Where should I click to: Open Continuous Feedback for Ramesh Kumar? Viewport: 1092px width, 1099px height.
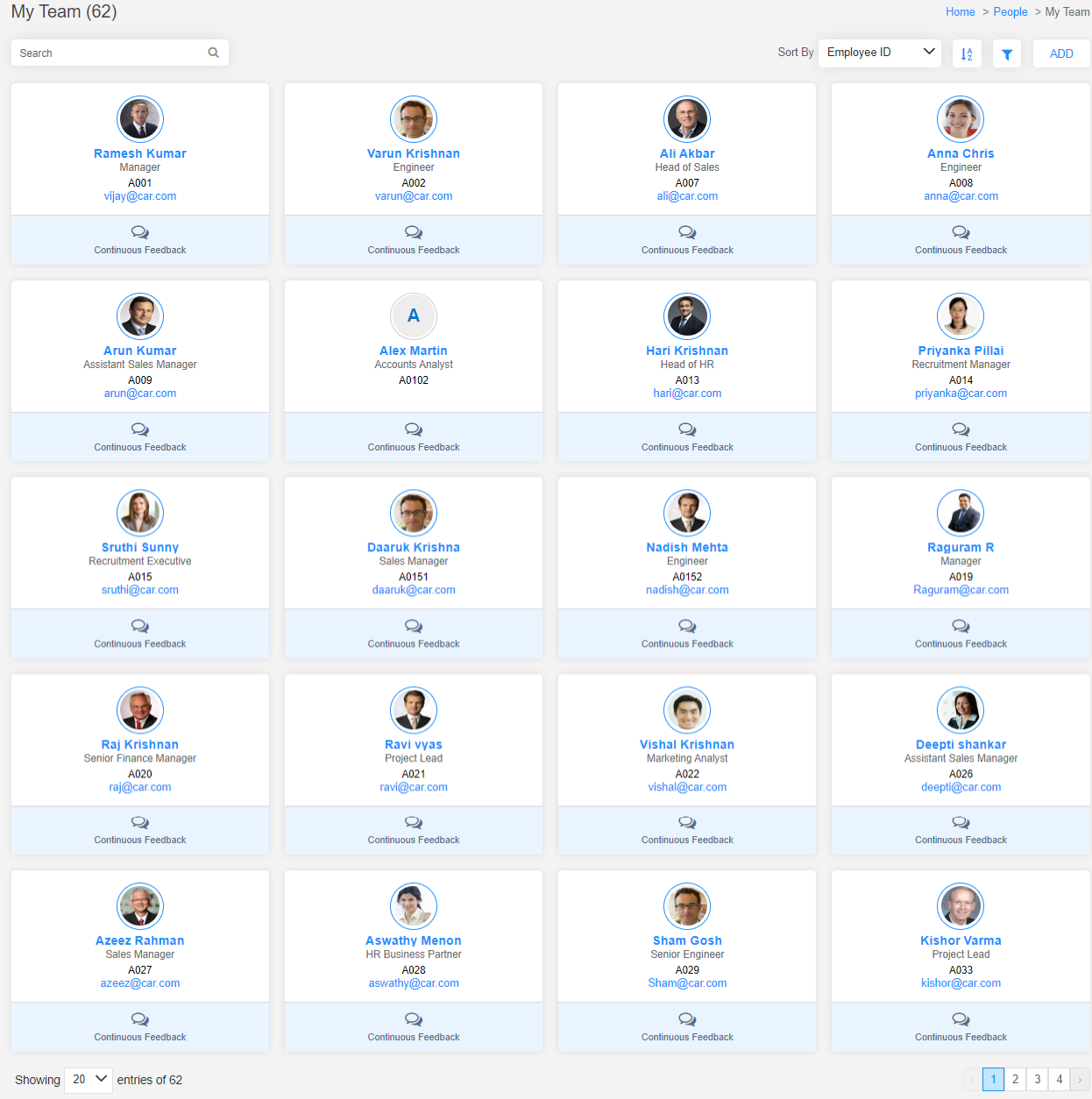coord(139,240)
